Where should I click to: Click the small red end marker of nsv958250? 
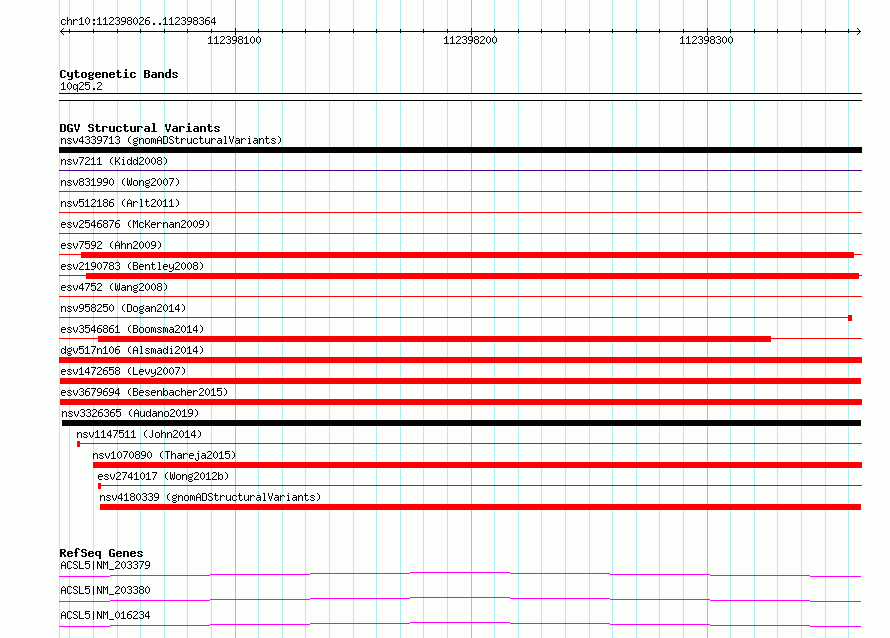click(x=850, y=318)
